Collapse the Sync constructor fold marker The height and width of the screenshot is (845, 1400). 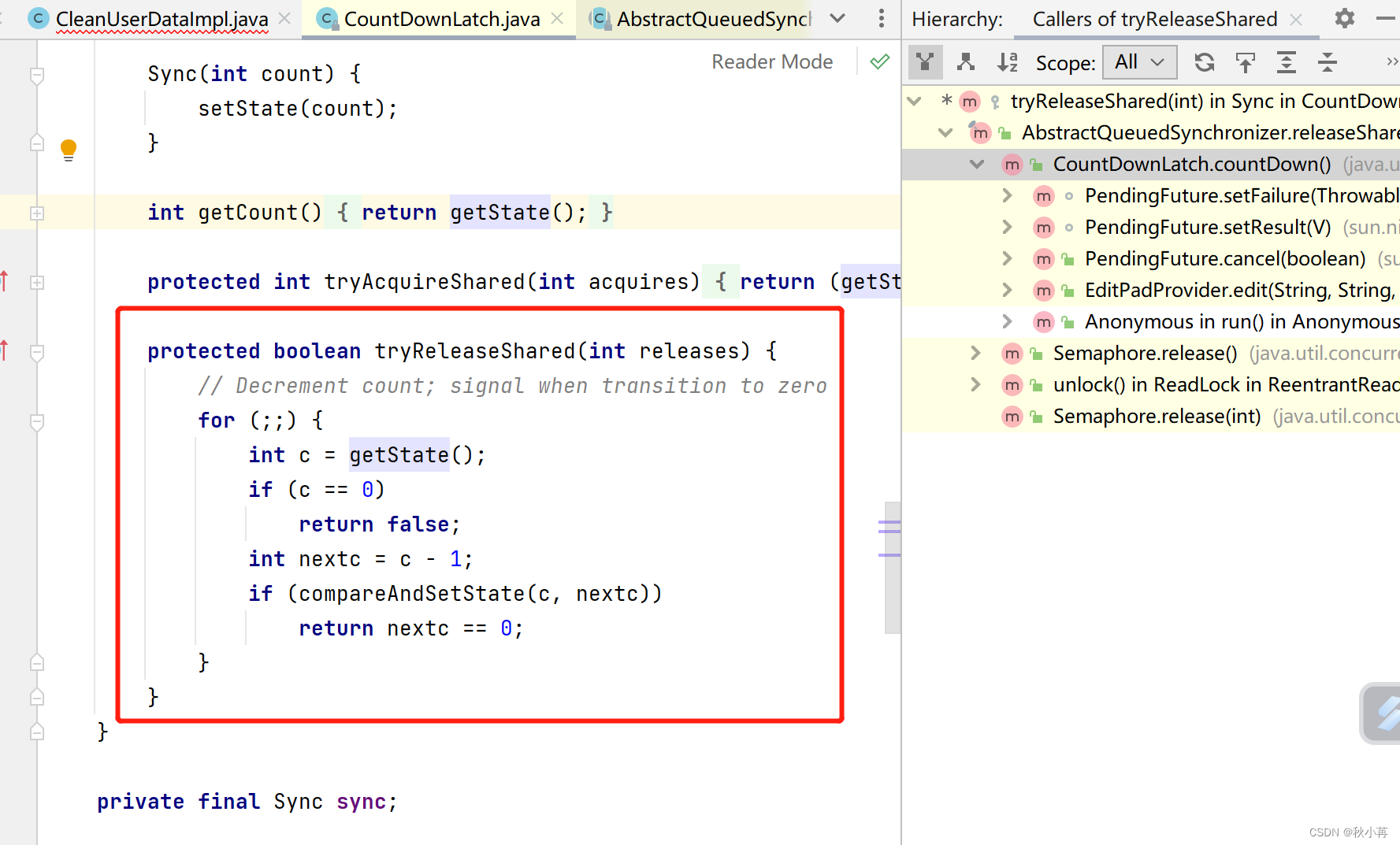coord(37,76)
